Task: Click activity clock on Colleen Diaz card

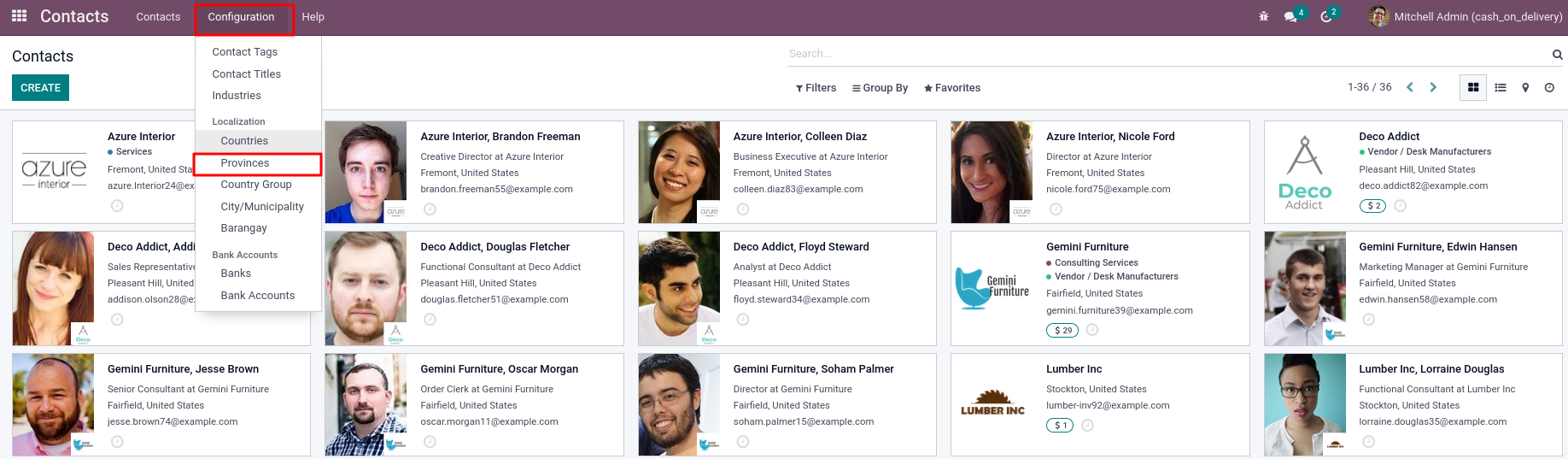Action: [x=743, y=209]
